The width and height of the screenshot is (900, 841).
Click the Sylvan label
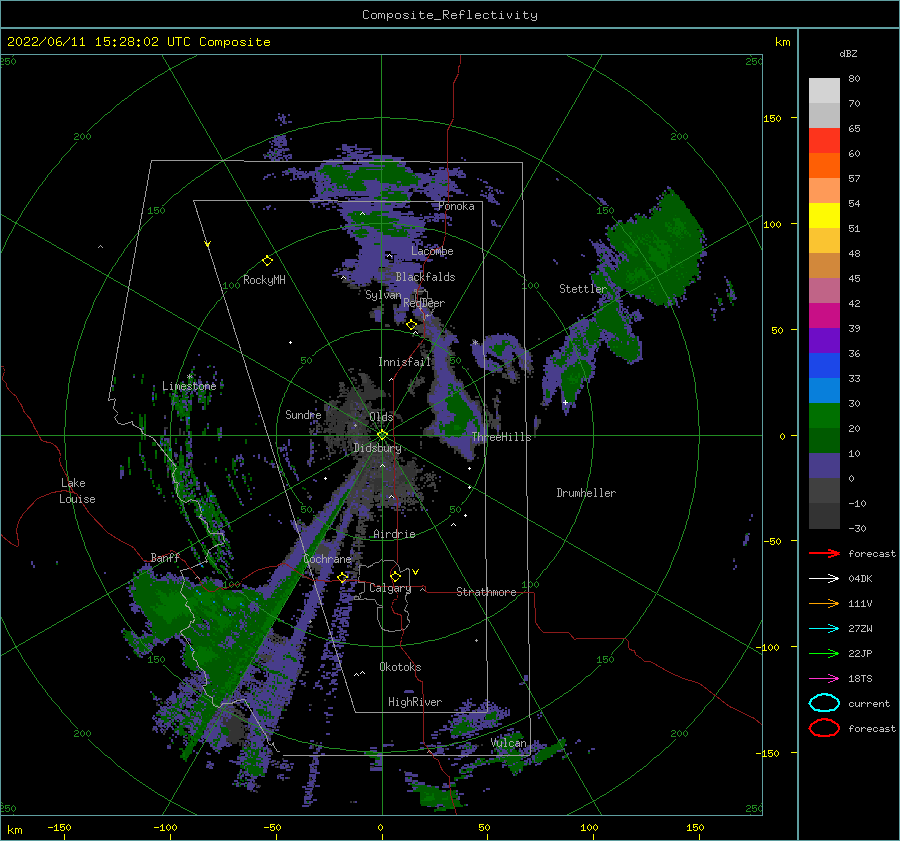[383, 296]
